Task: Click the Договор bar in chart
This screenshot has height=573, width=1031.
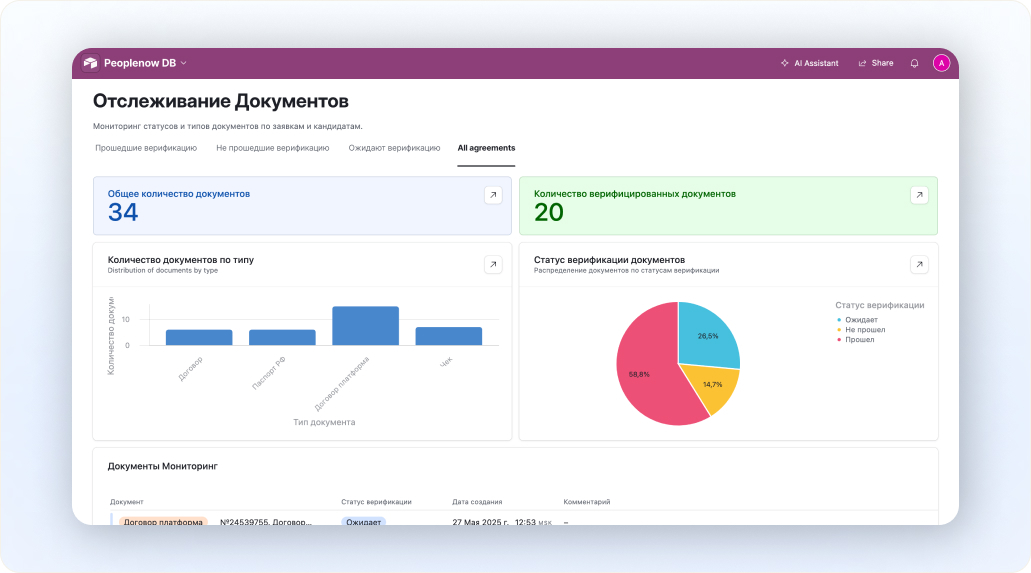Action: click(x=199, y=337)
